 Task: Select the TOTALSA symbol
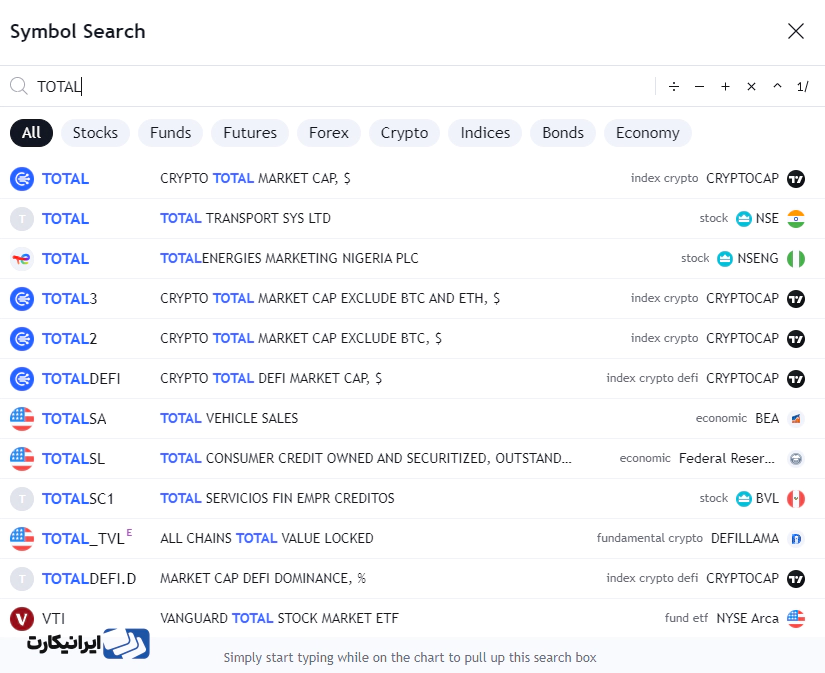click(x=74, y=419)
